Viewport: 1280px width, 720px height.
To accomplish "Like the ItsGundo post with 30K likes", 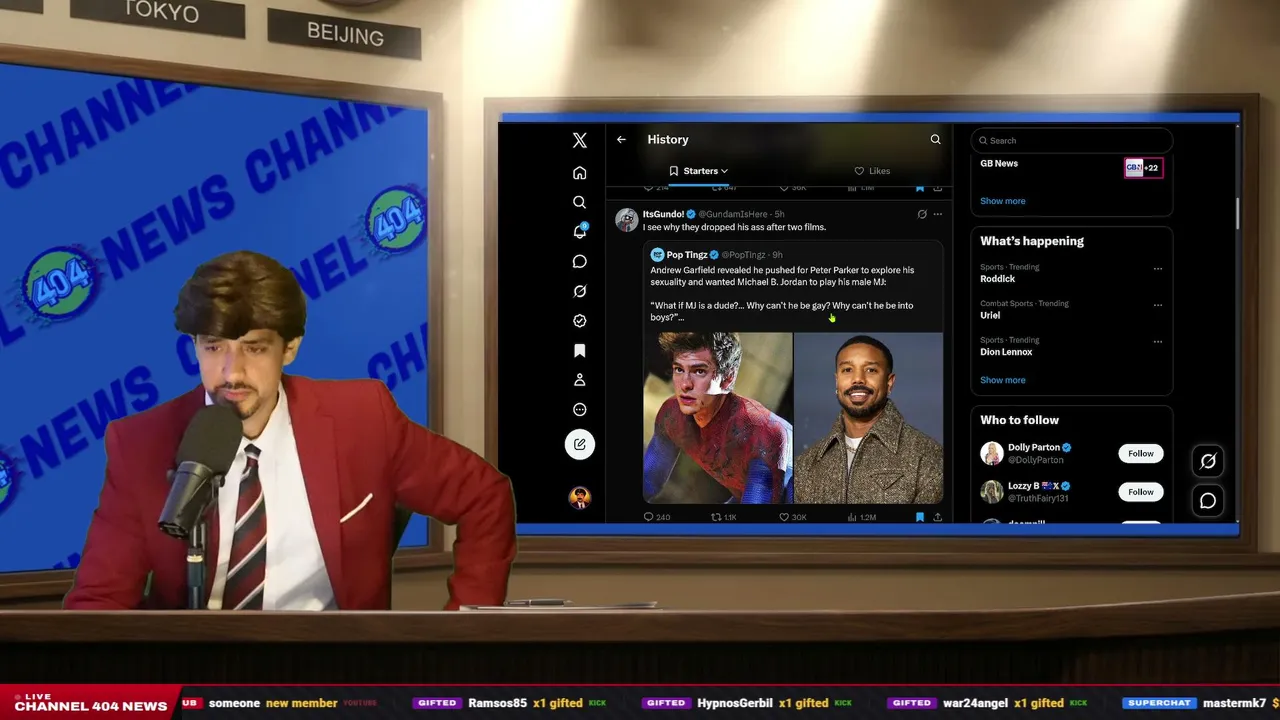I will tap(792, 517).
